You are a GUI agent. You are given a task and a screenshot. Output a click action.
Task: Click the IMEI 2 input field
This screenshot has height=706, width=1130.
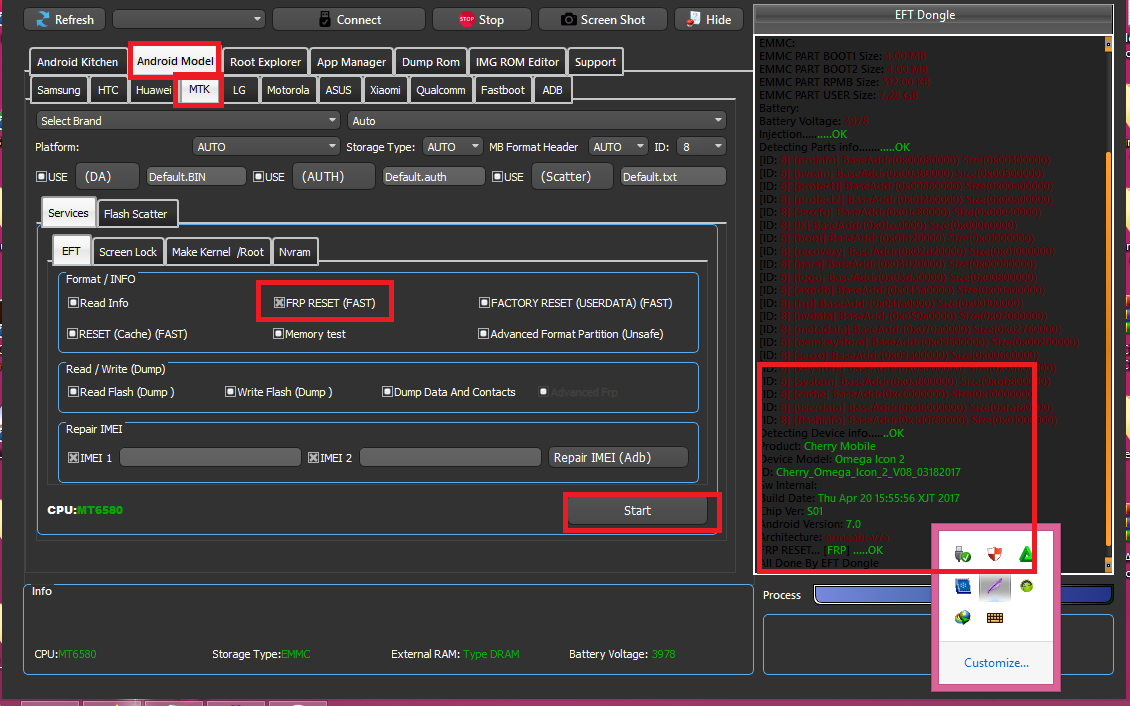click(x=450, y=457)
